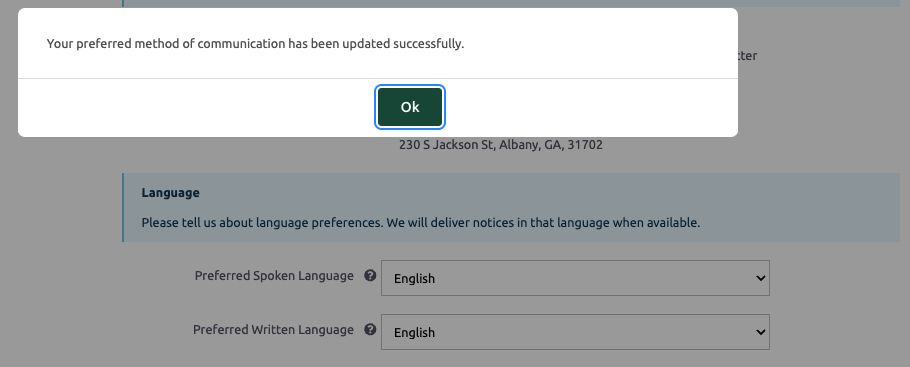Image resolution: width=910 pixels, height=367 pixels.
Task: Select the Preferred Written Language label text
Action: coord(273,330)
